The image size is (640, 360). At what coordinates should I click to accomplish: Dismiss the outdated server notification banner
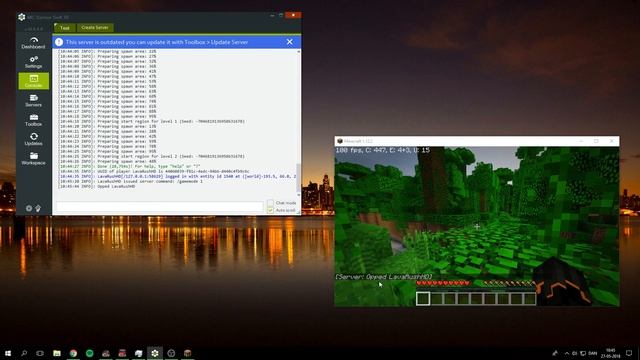pos(289,42)
